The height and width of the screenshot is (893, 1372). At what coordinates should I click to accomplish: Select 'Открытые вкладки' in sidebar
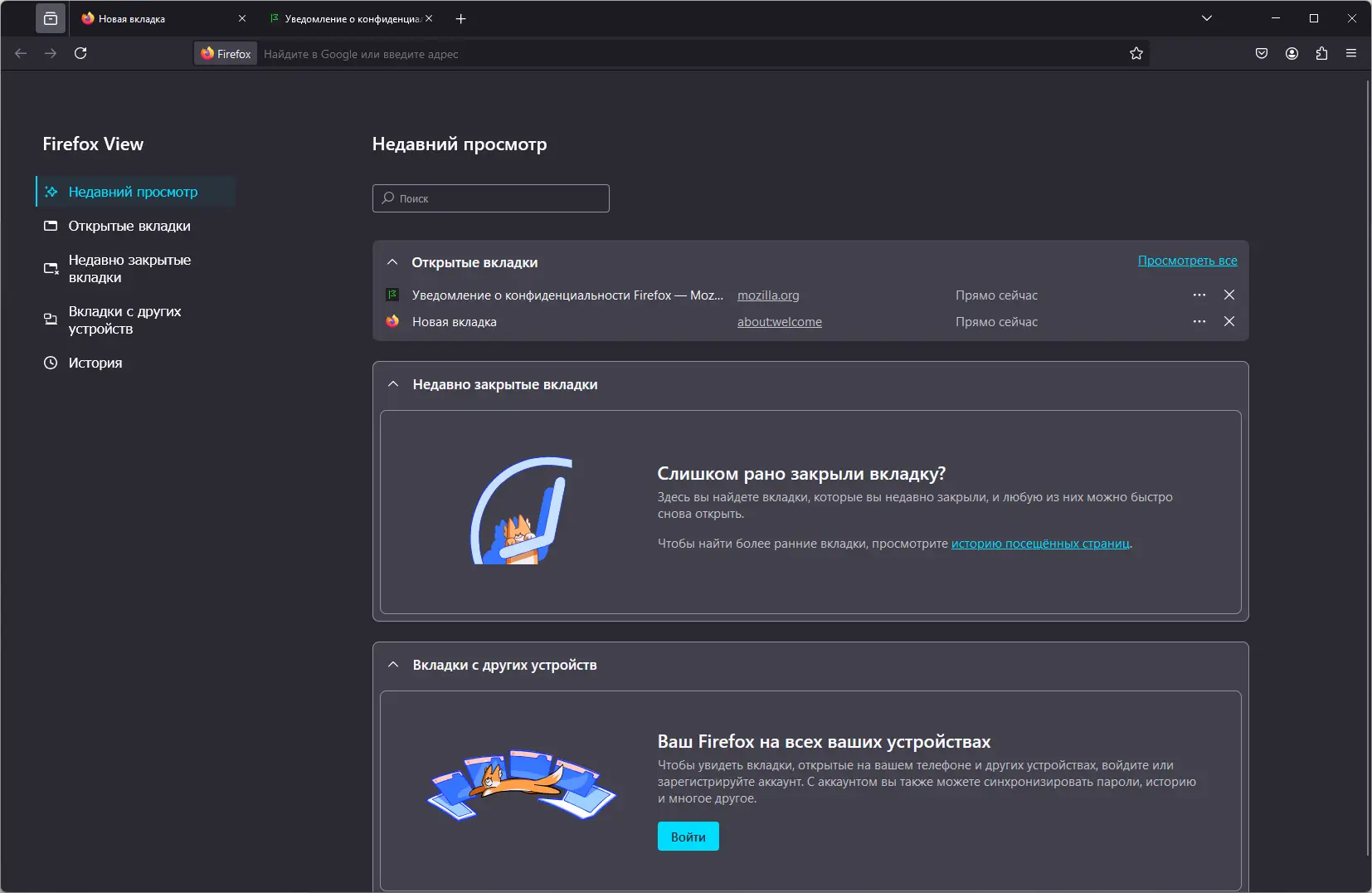click(136, 226)
